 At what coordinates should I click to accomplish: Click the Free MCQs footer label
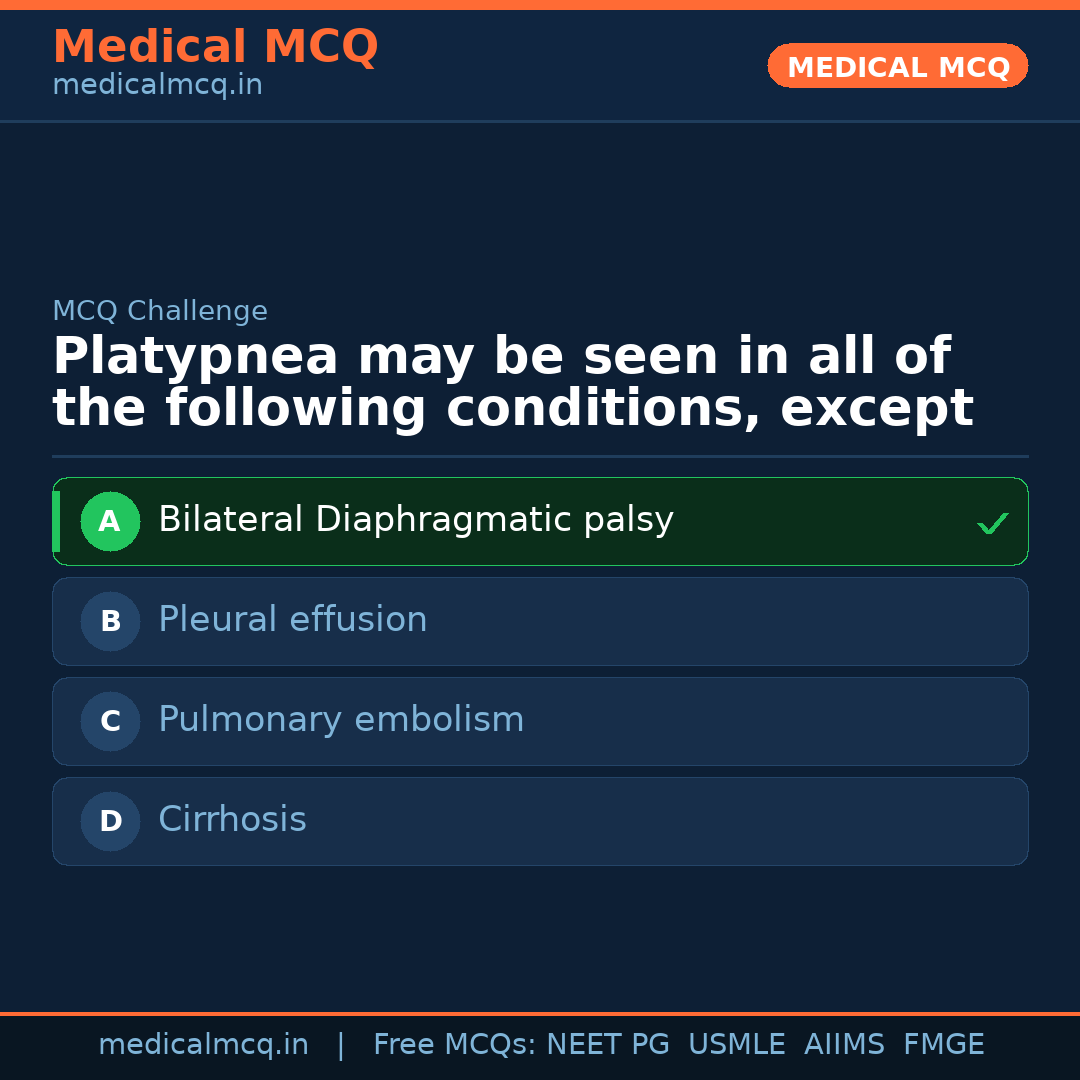click(x=454, y=1045)
